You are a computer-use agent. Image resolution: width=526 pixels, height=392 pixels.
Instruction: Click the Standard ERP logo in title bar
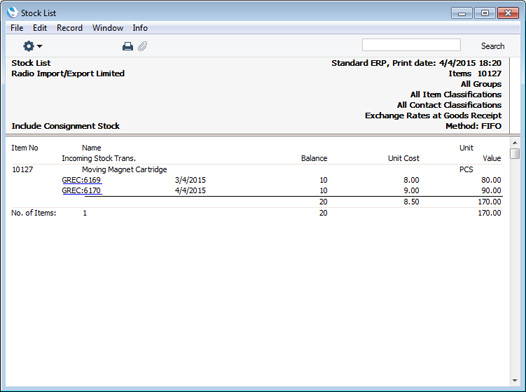12,13
